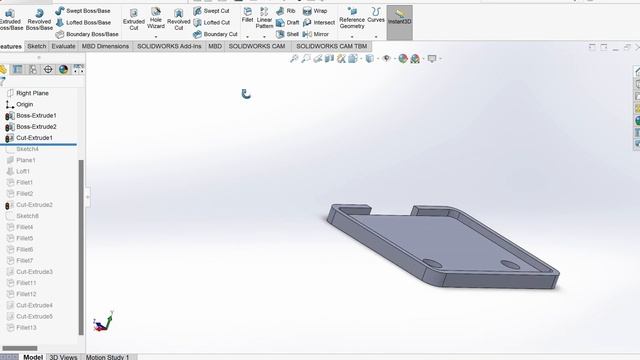Select the Revolved Boss/Base tool
Image resolution: width=640 pixels, height=360 pixels.
(39, 20)
